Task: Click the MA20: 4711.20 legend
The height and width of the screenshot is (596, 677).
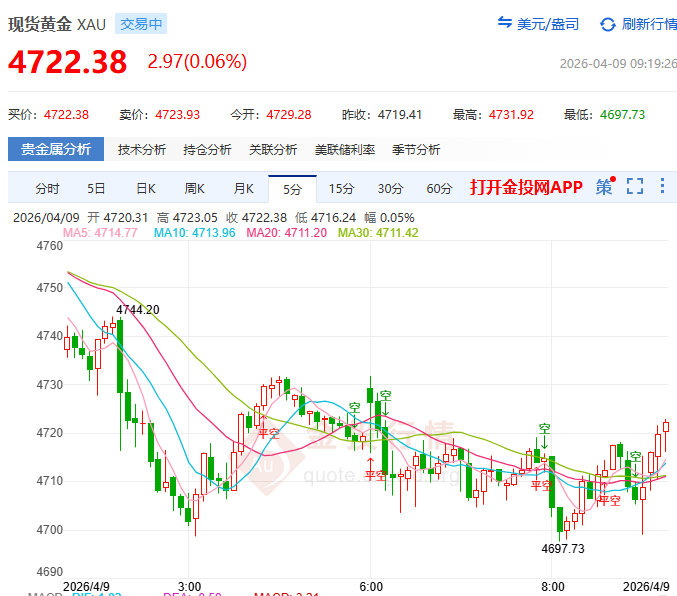Action: tap(287, 233)
